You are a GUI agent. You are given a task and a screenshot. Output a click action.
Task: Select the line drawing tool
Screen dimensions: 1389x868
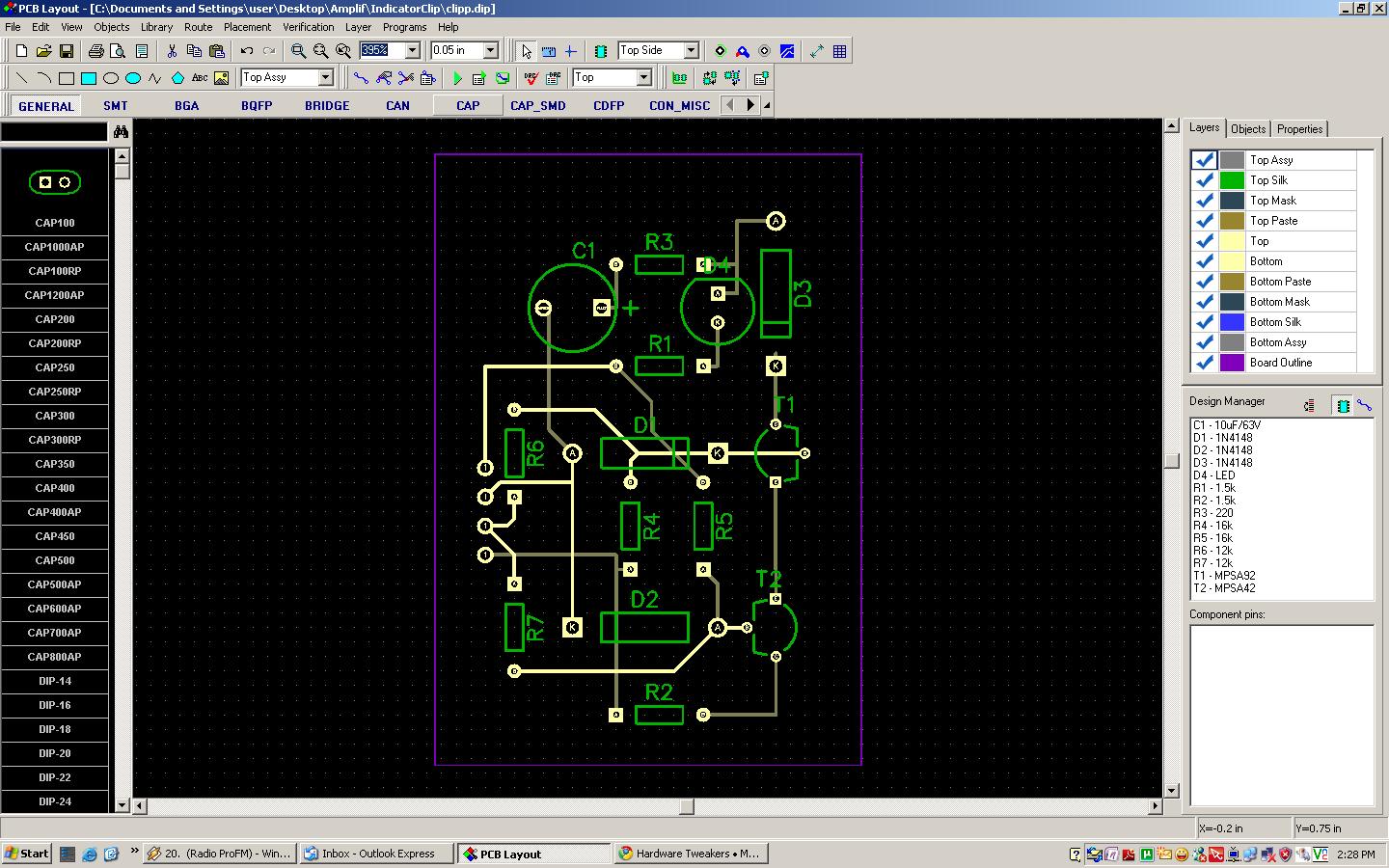[21, 78]
